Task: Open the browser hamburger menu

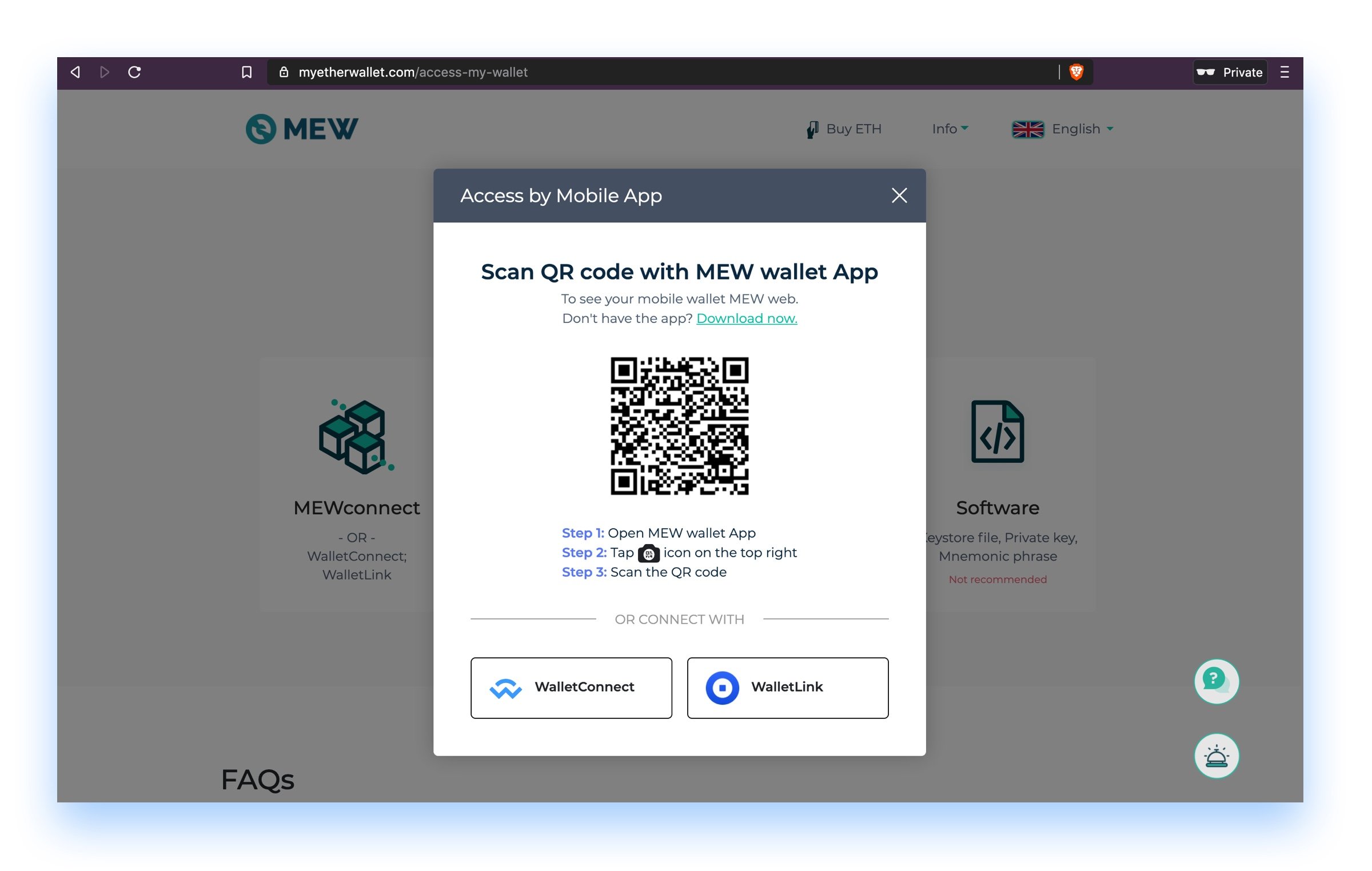Action: 1285,72
